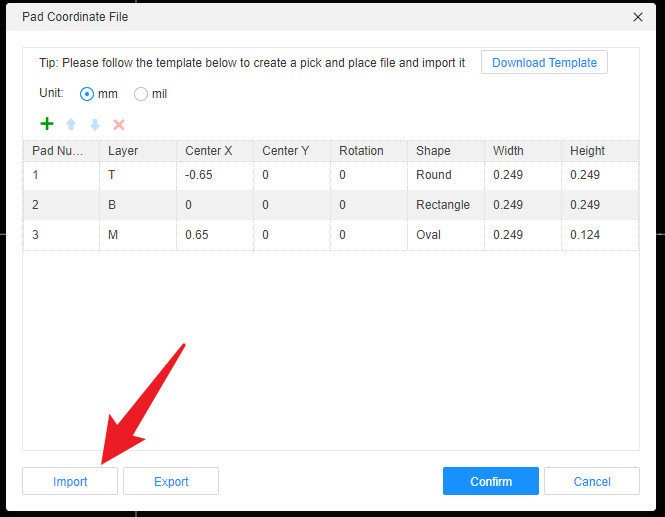The height and width of the screenshot is (517, 665).
Task: Click the move row up arrow icon
Action: (71, 124)
